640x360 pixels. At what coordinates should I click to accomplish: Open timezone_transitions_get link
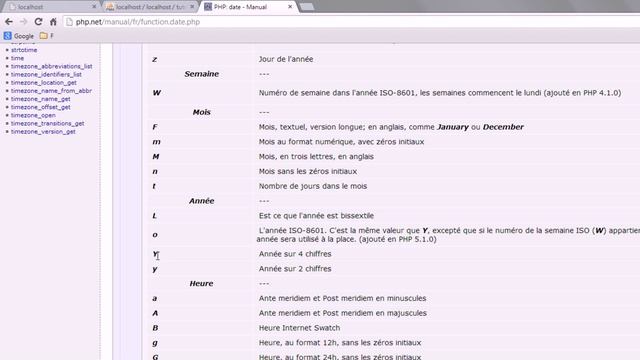coord(47,123)
